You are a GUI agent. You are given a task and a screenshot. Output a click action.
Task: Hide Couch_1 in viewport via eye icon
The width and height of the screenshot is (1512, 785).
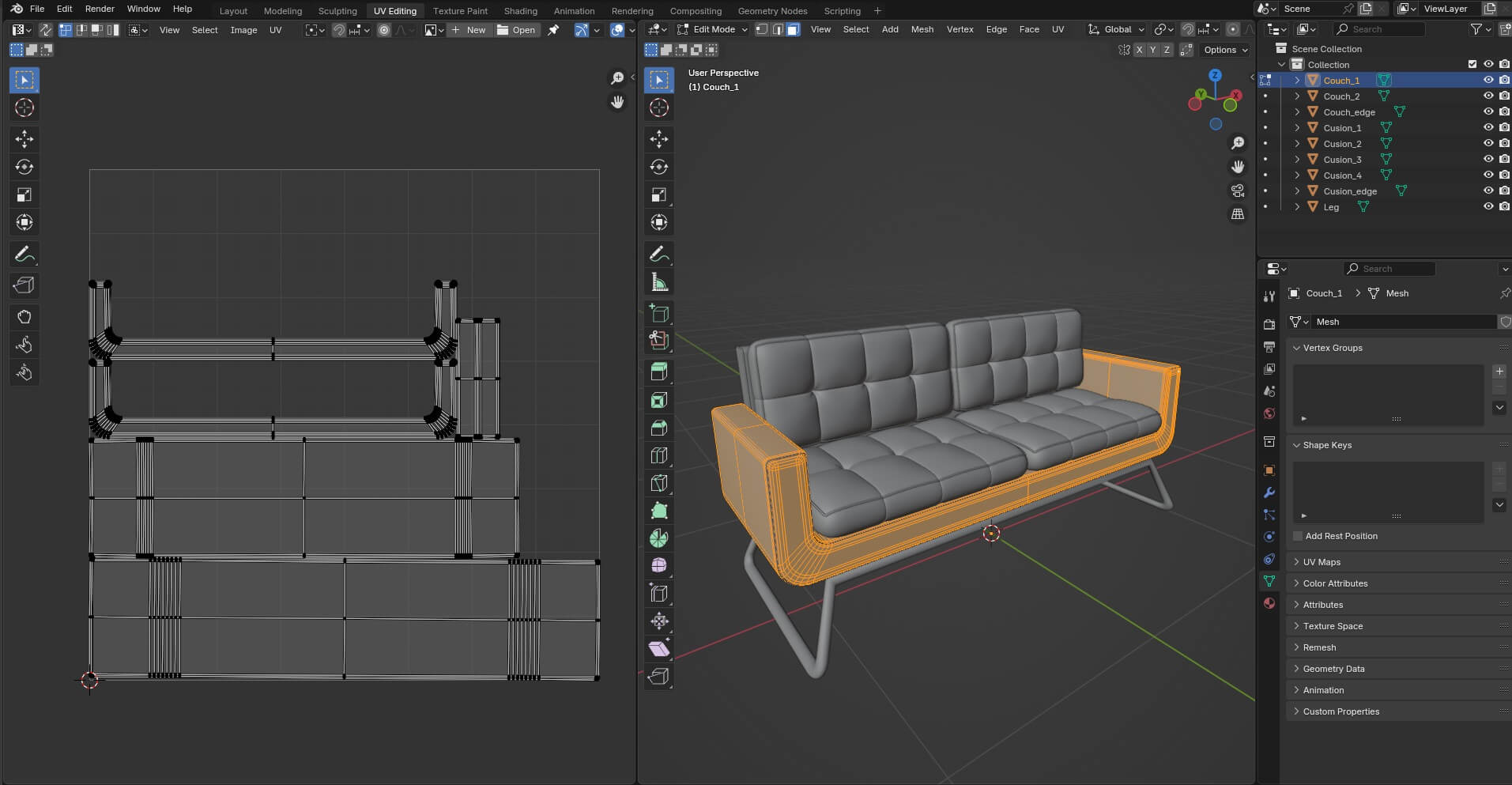(1487, 80)
